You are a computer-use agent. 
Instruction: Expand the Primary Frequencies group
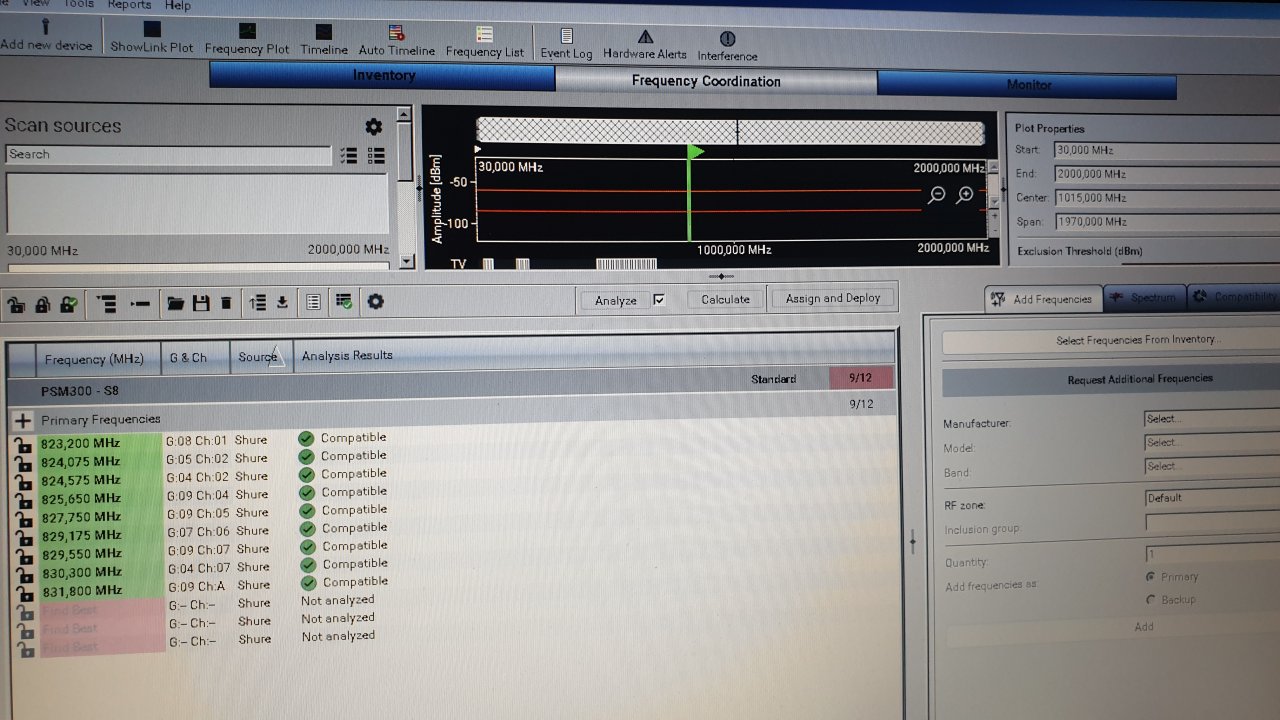click(23, 421)
